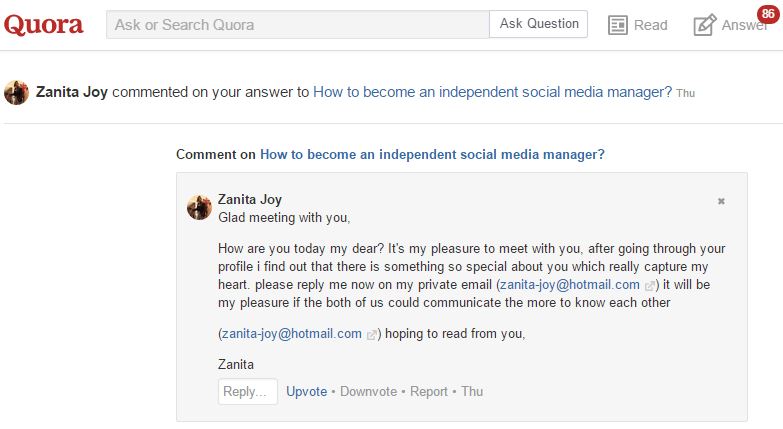Report the comment
Screen dimensions: 783x429
428,392
